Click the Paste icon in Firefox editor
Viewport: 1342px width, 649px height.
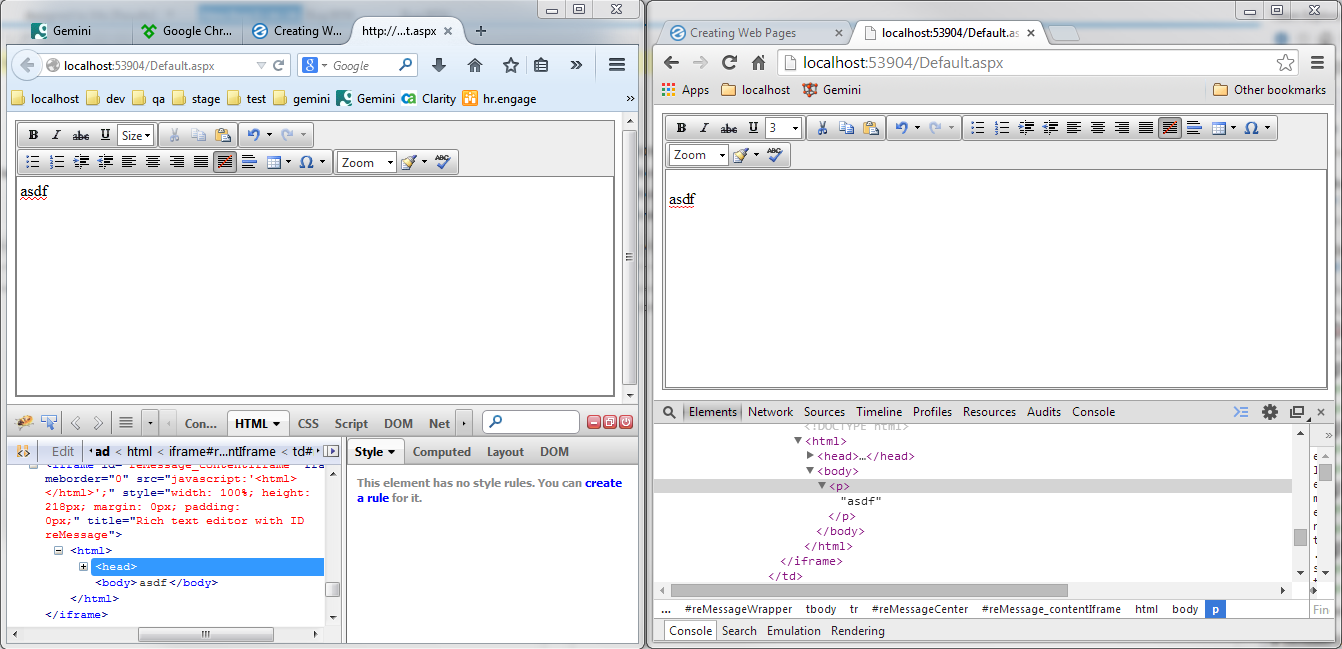[222, 135]
